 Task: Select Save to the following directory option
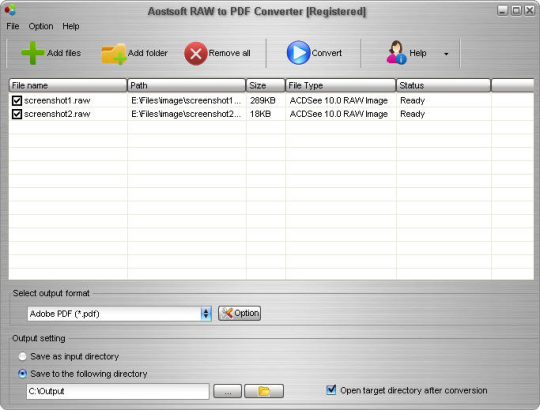[x=22, y=374]
